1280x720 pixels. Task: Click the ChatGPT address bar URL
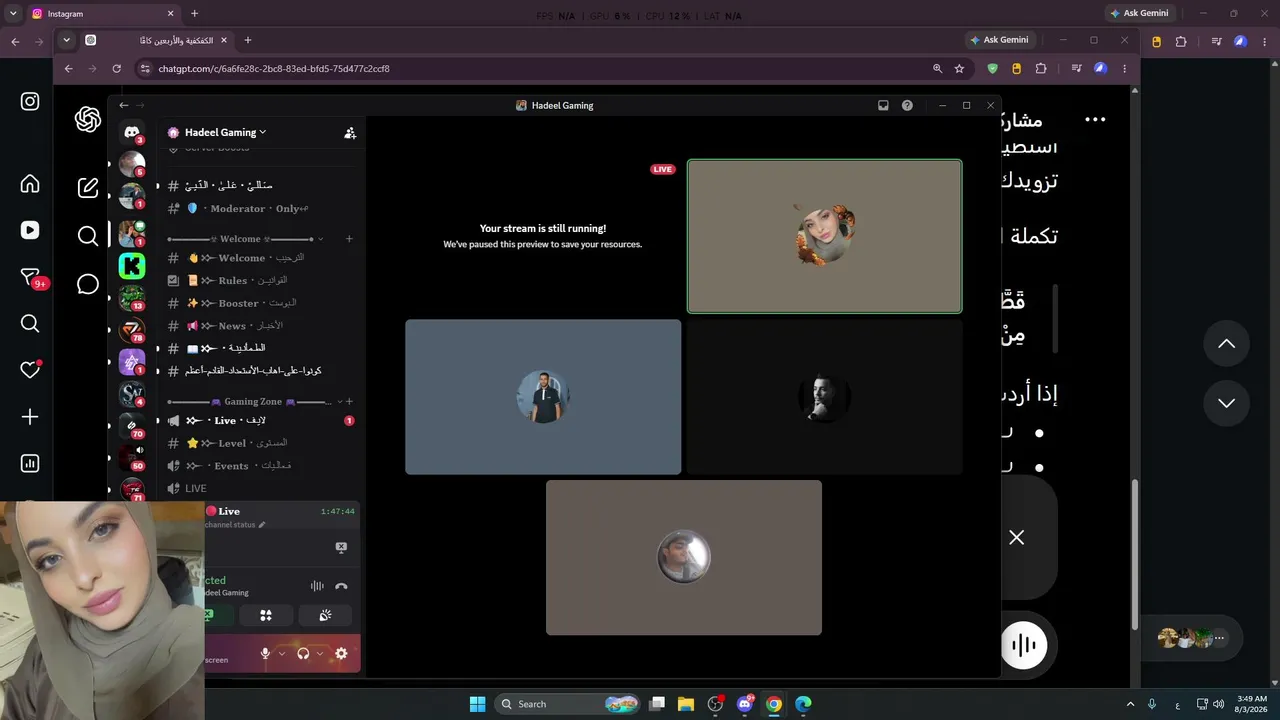tap(274, 69)
